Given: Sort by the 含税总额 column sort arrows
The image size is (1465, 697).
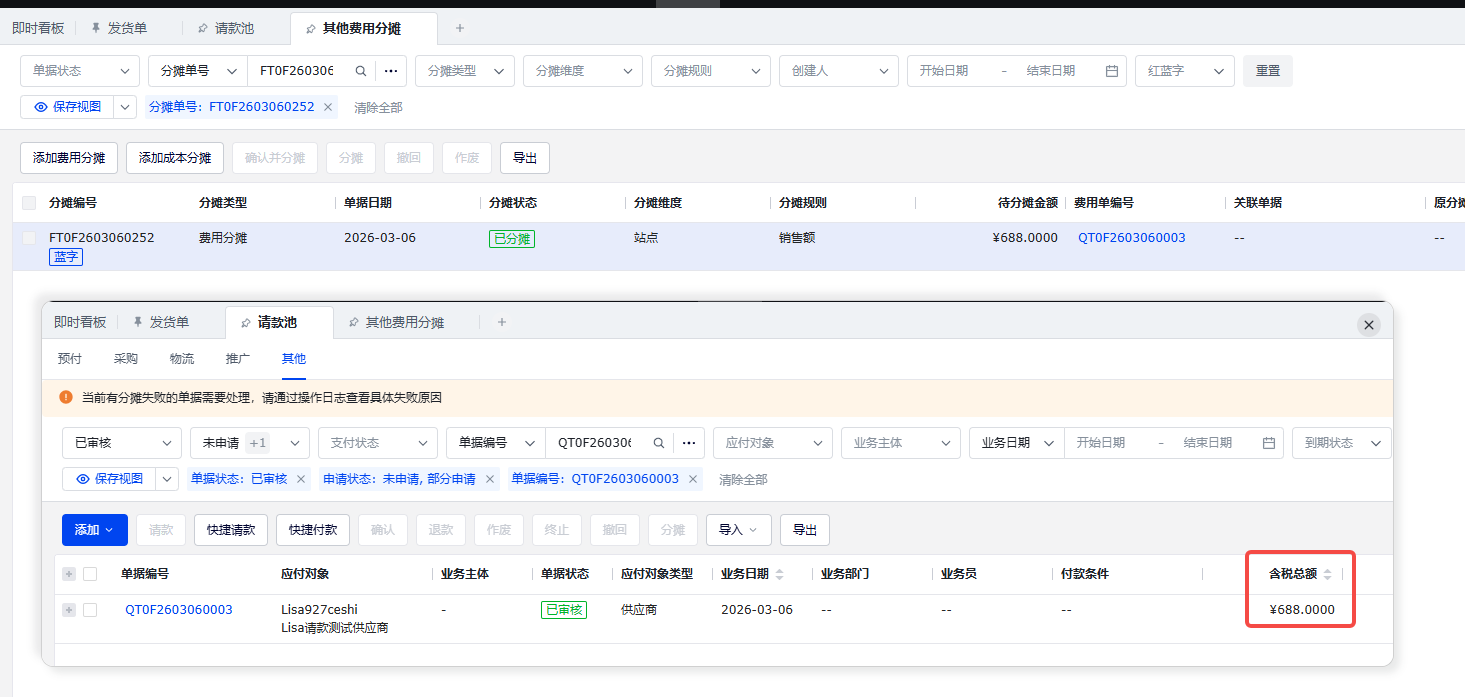Looking at the screenshot, I should 1327,574.
